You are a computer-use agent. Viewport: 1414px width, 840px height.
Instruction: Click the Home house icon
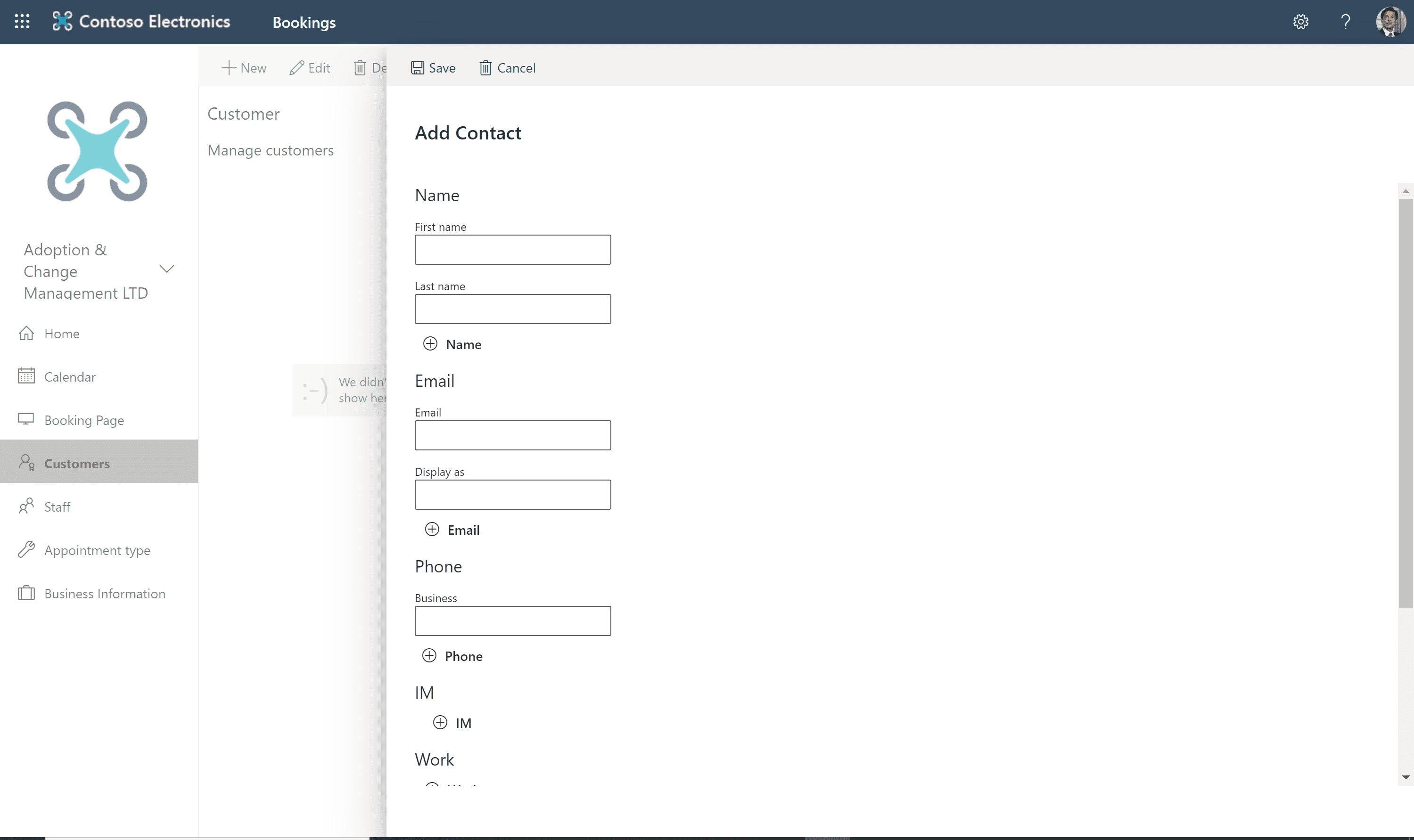pos(26,333)
